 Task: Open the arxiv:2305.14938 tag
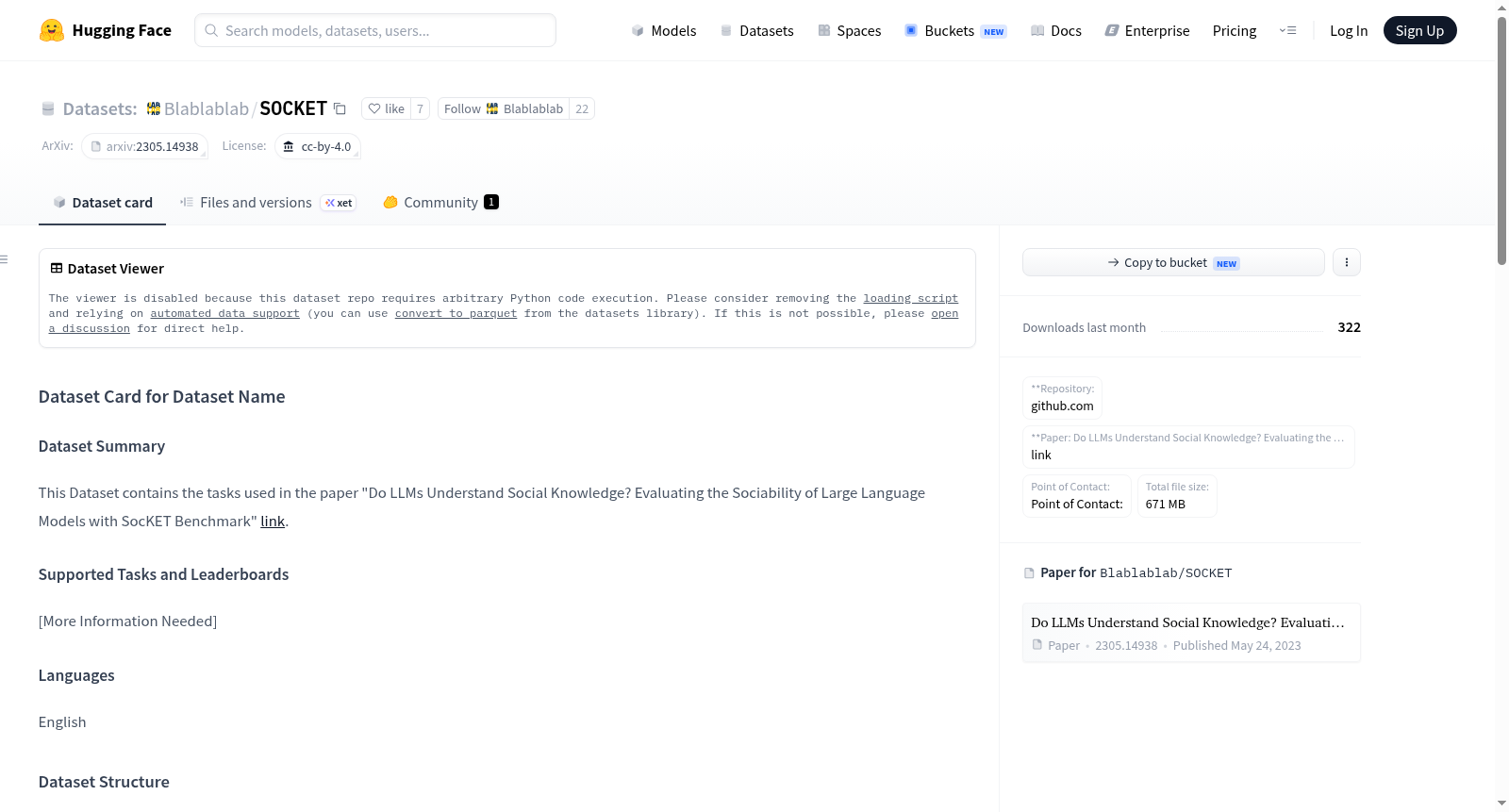(x=144, y=147)
